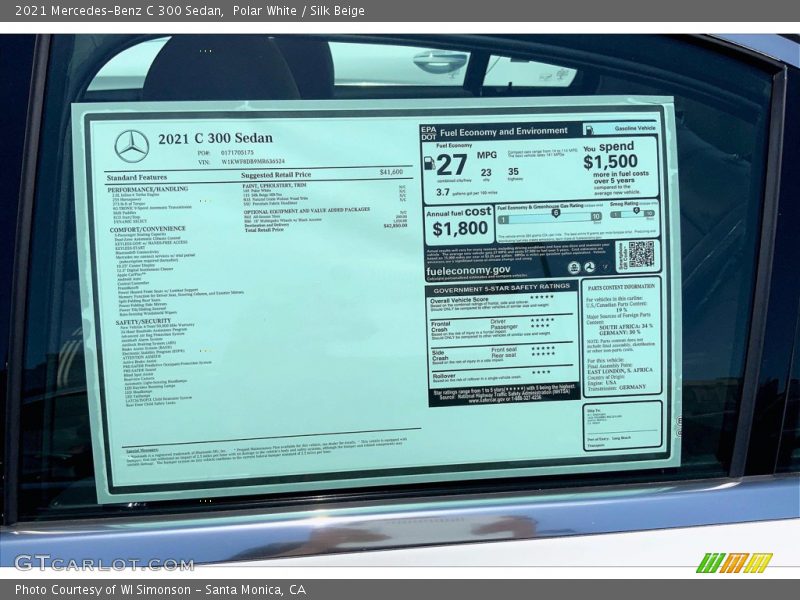Select the Fuel Economy and Environment header

click(503, 131)
